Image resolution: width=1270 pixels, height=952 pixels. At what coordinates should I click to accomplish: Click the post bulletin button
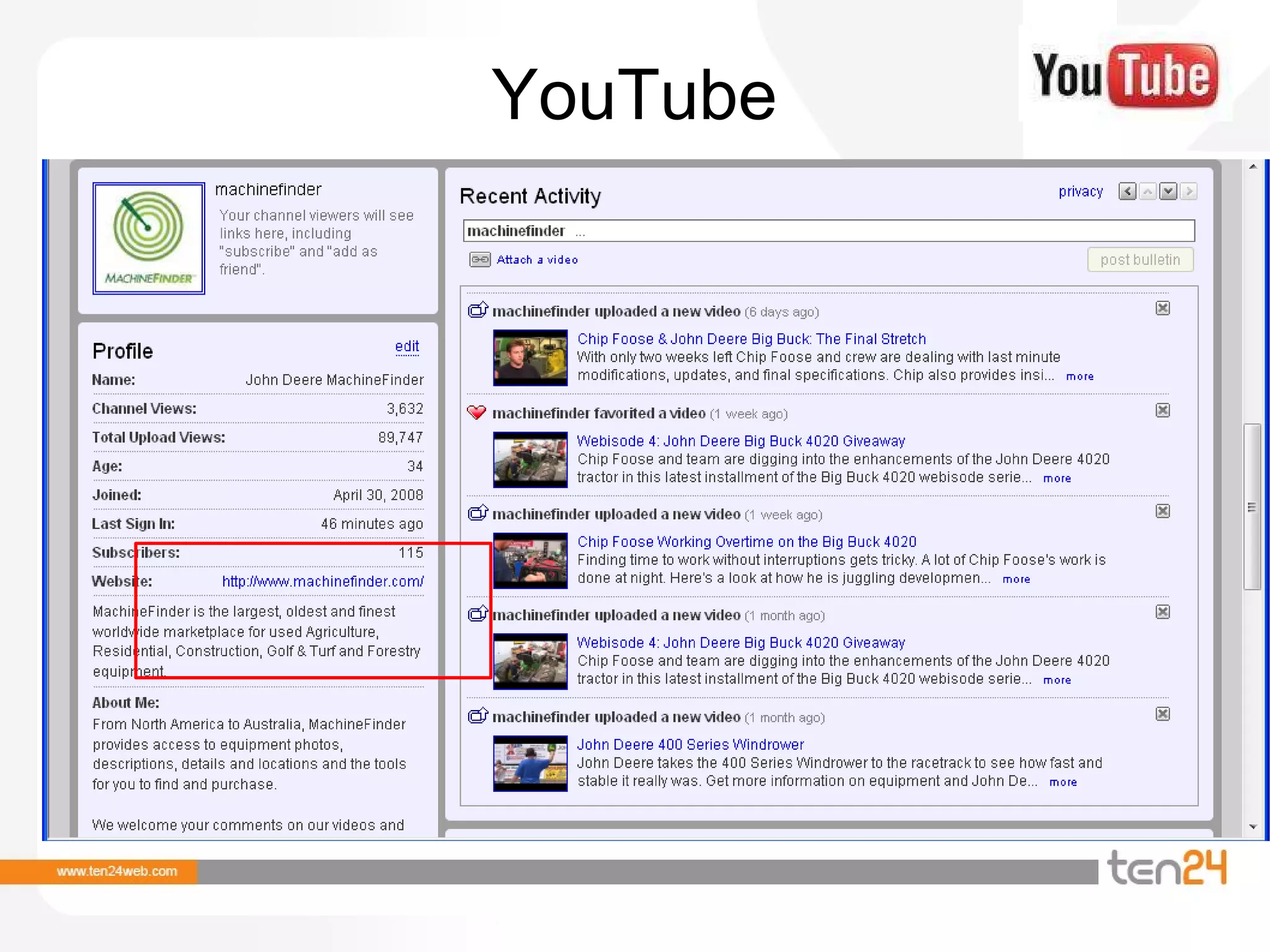tap(1140, 260)
